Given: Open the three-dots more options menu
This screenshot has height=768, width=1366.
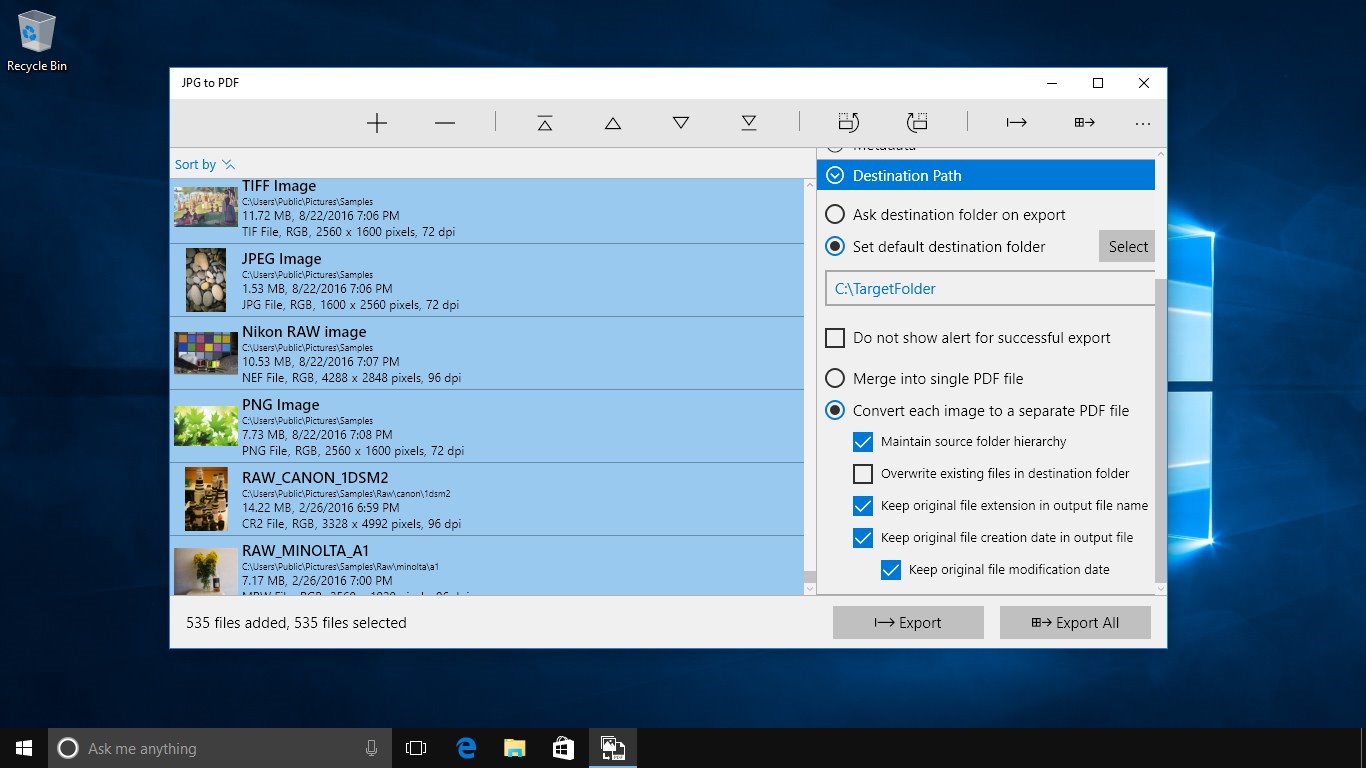Looking at the screenshot, I should [1143, 123].
